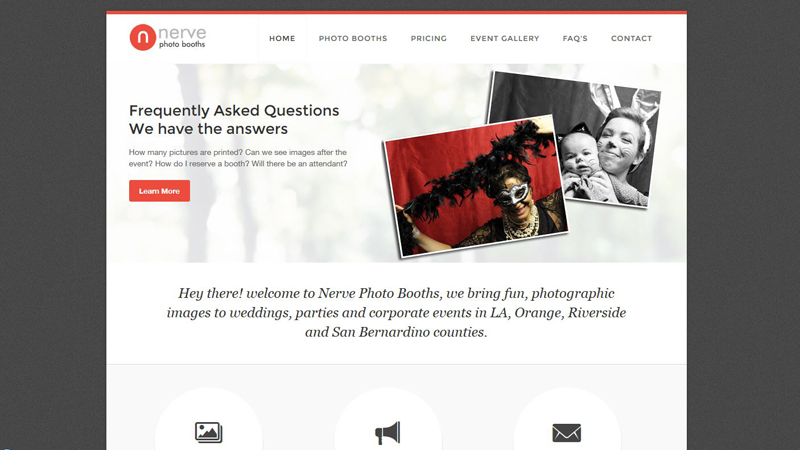800x450 pixels.
Task: Click the megaphone icon
Action: pos(388,433)
